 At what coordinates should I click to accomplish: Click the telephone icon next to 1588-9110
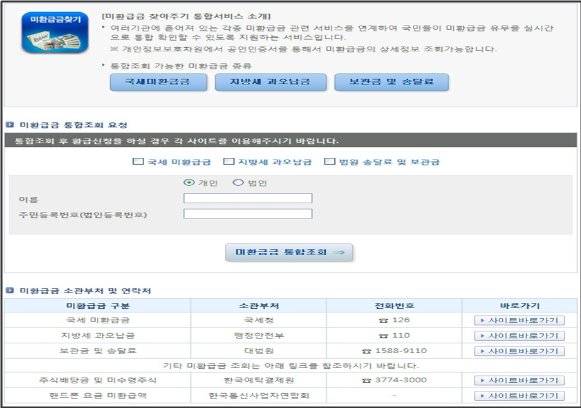(366, 351)
